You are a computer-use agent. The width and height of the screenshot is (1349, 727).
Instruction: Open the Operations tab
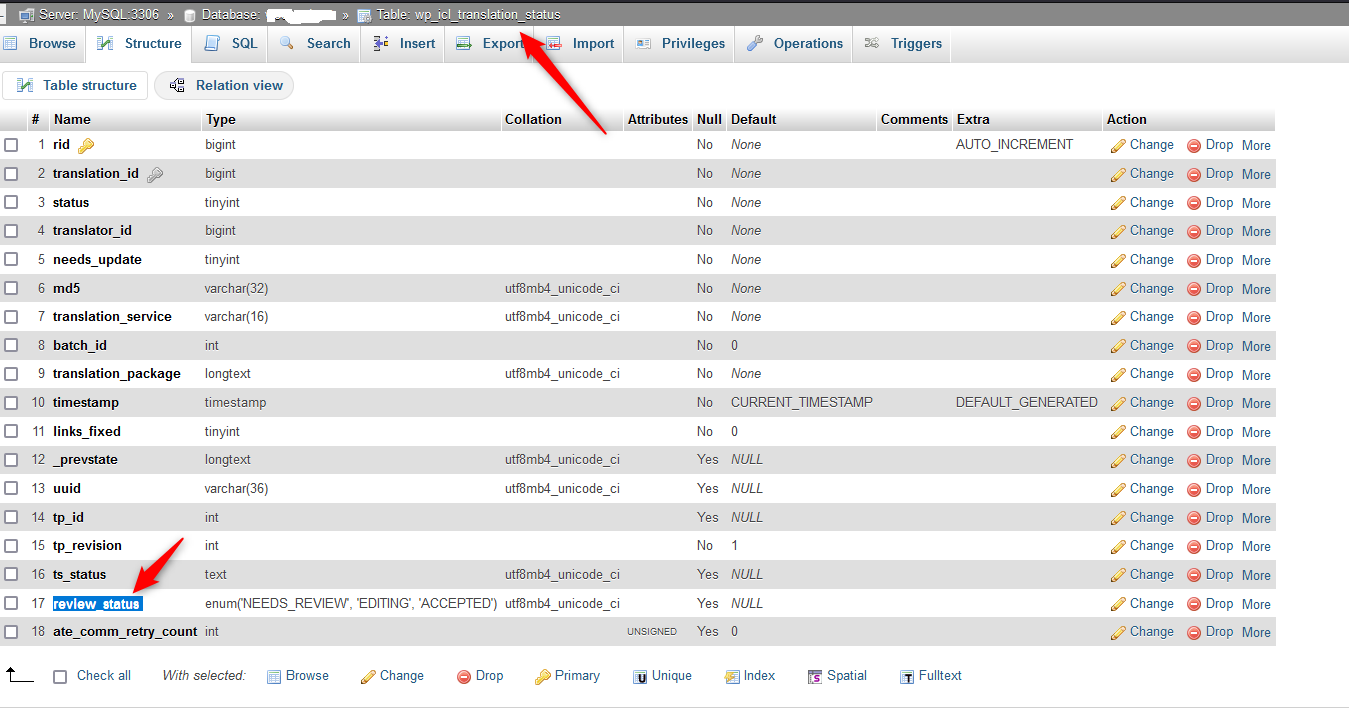(795, 44)
